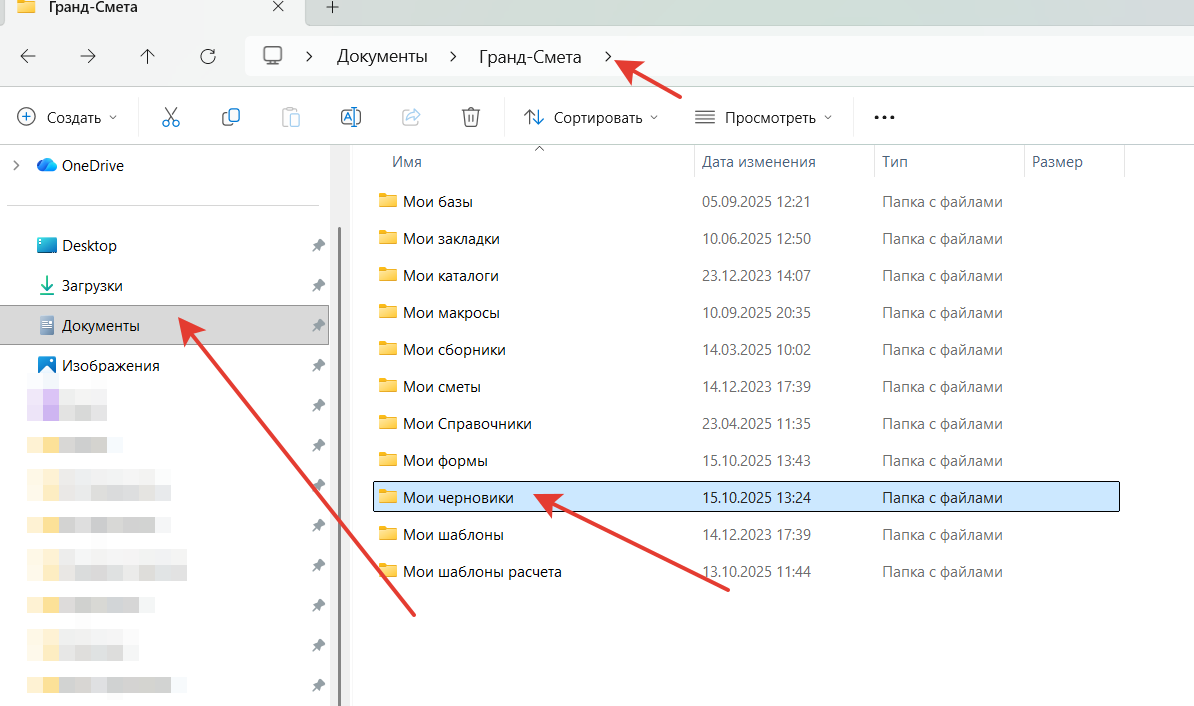Click the Copy icon in toolbar
This screenshot has height=706, width=1194.
(x=230, y=117)
